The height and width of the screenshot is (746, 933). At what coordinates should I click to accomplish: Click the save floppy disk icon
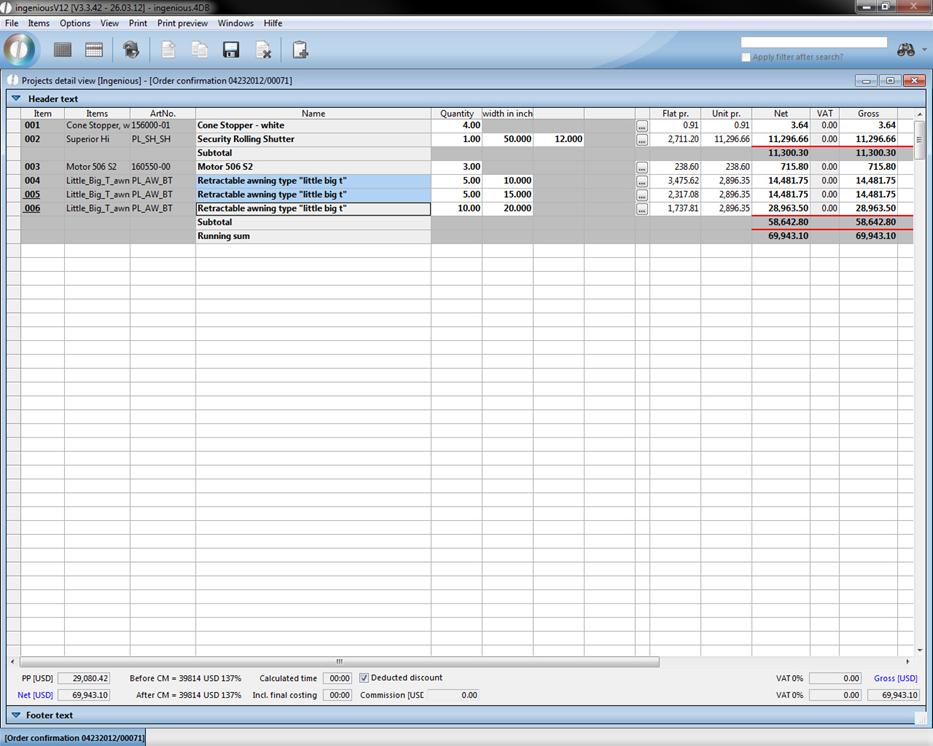[x=231, y=50]
